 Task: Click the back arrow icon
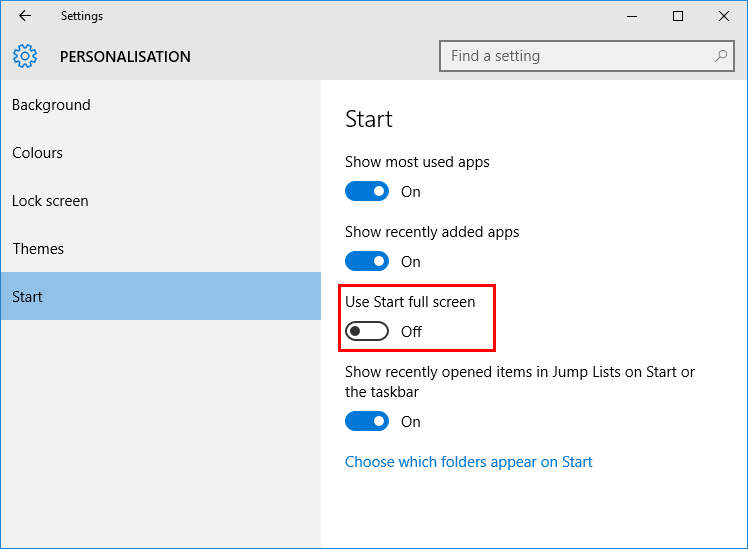click(x=25, y=16)
